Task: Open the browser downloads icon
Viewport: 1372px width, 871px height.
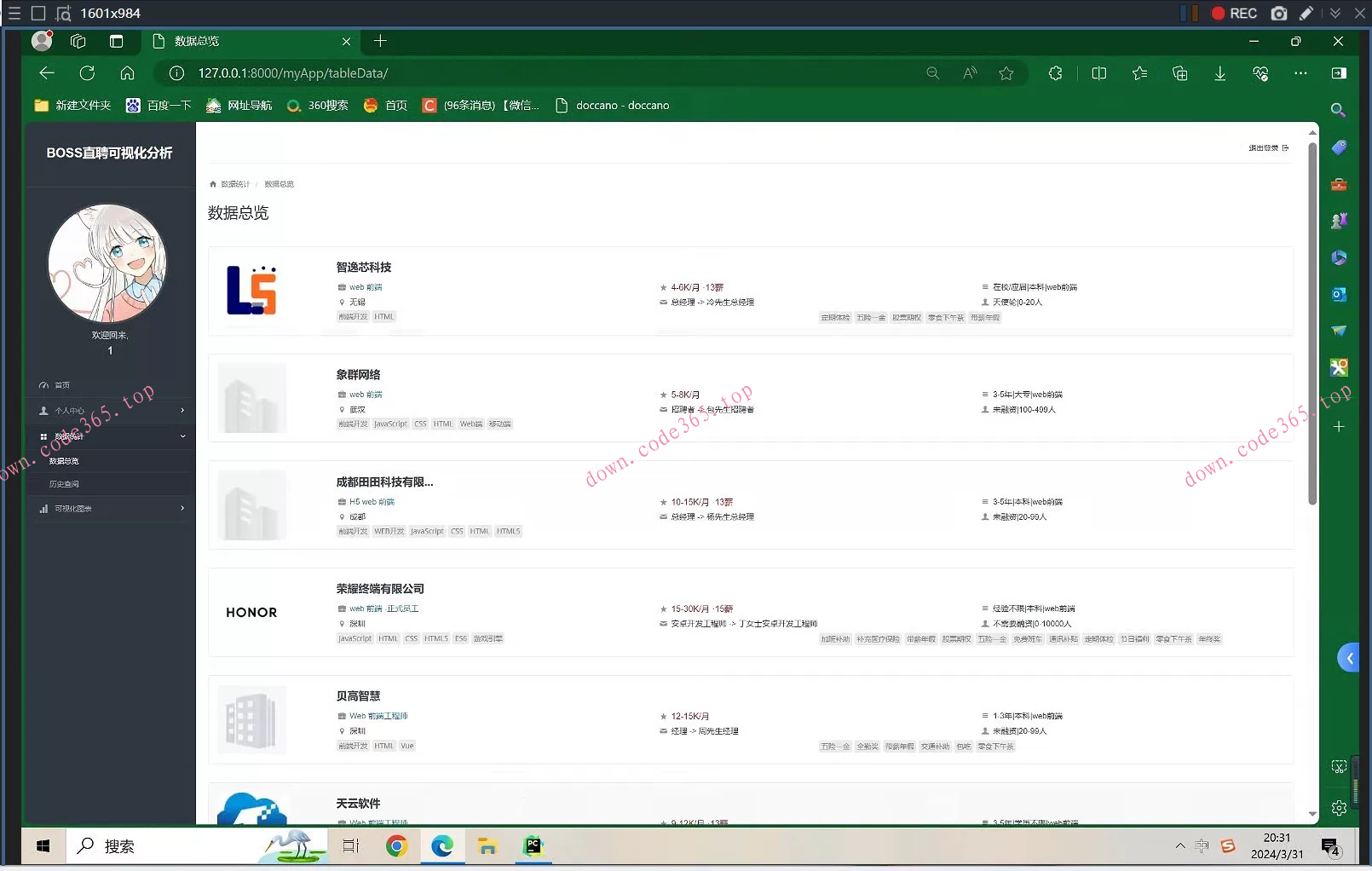Action: (x=1219, y=73)
